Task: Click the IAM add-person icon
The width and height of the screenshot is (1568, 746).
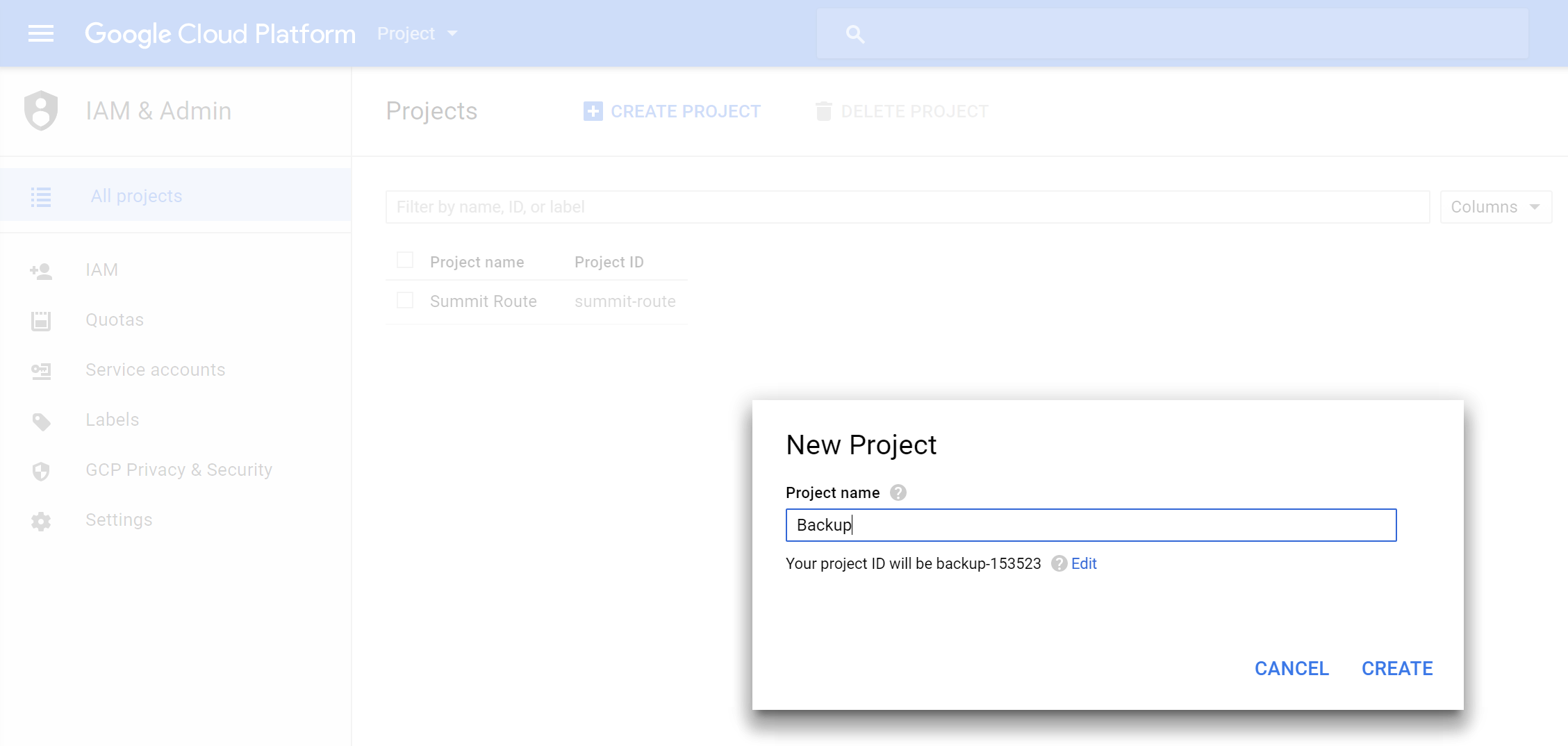Action: [41, 271]
